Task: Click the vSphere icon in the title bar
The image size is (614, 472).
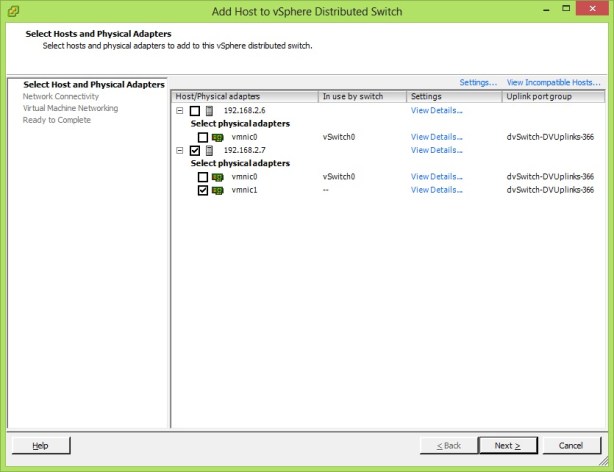Action: pos(13,11)
